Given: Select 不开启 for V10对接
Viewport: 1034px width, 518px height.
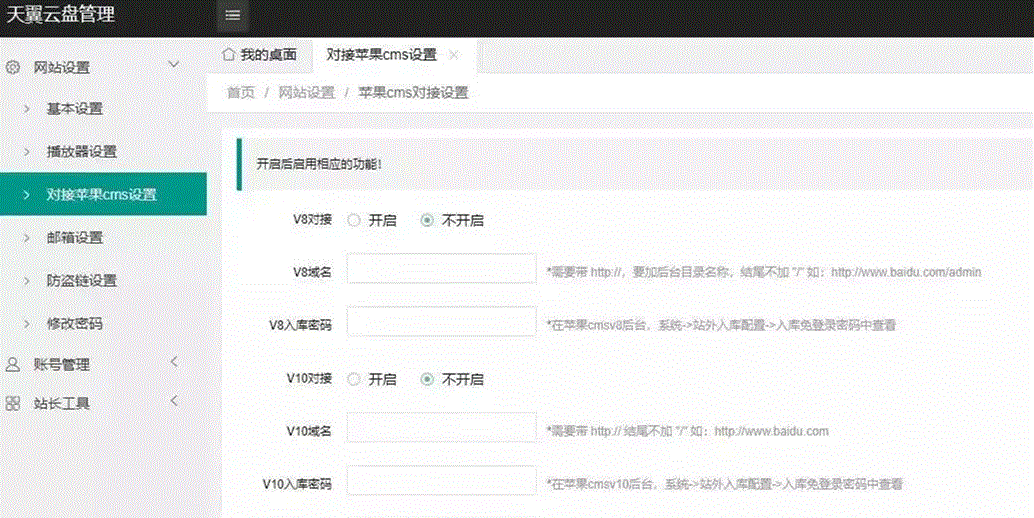Looking at the screenshot, I should tap(428, 380).
